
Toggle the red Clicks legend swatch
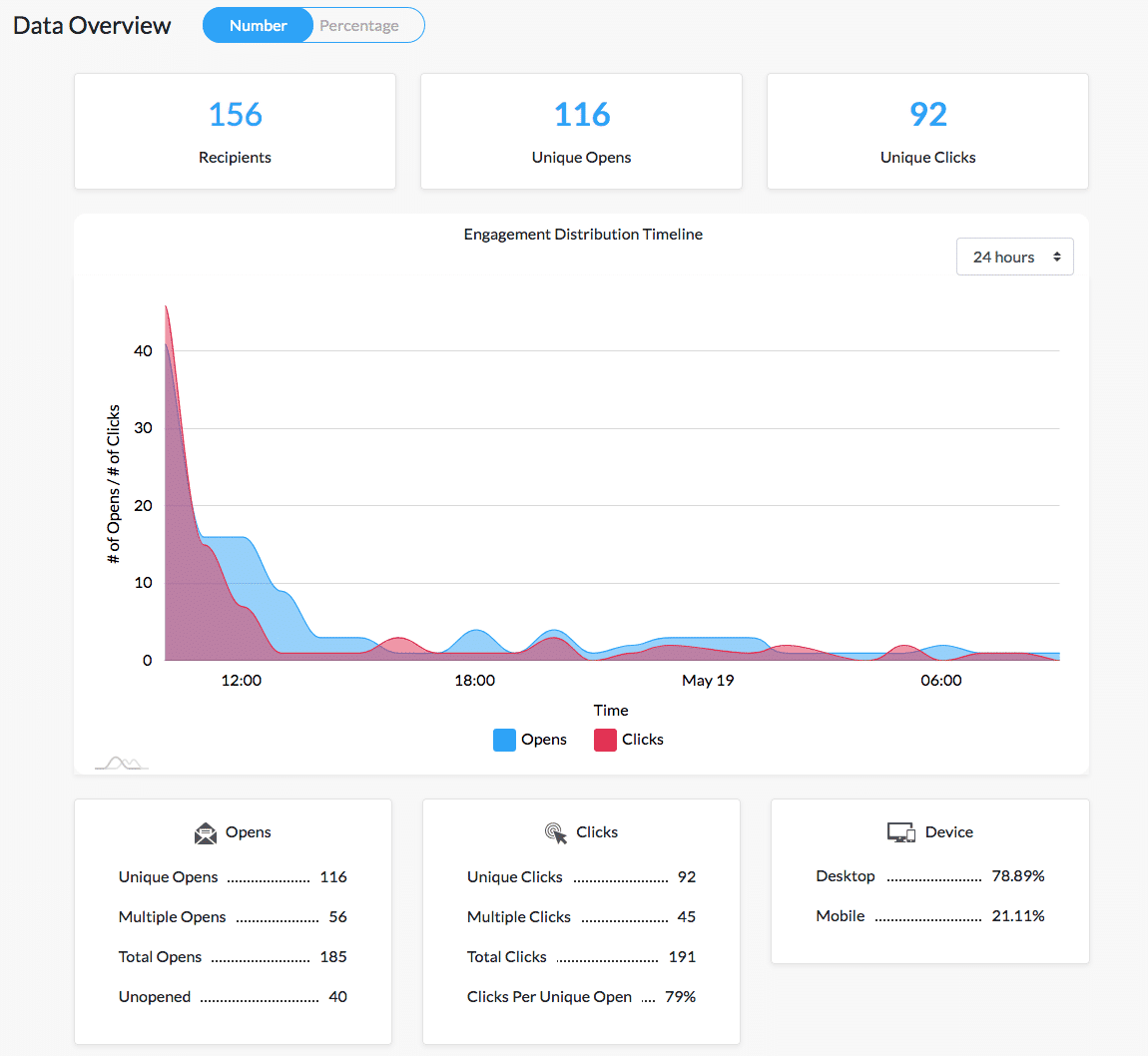point(605,740)
